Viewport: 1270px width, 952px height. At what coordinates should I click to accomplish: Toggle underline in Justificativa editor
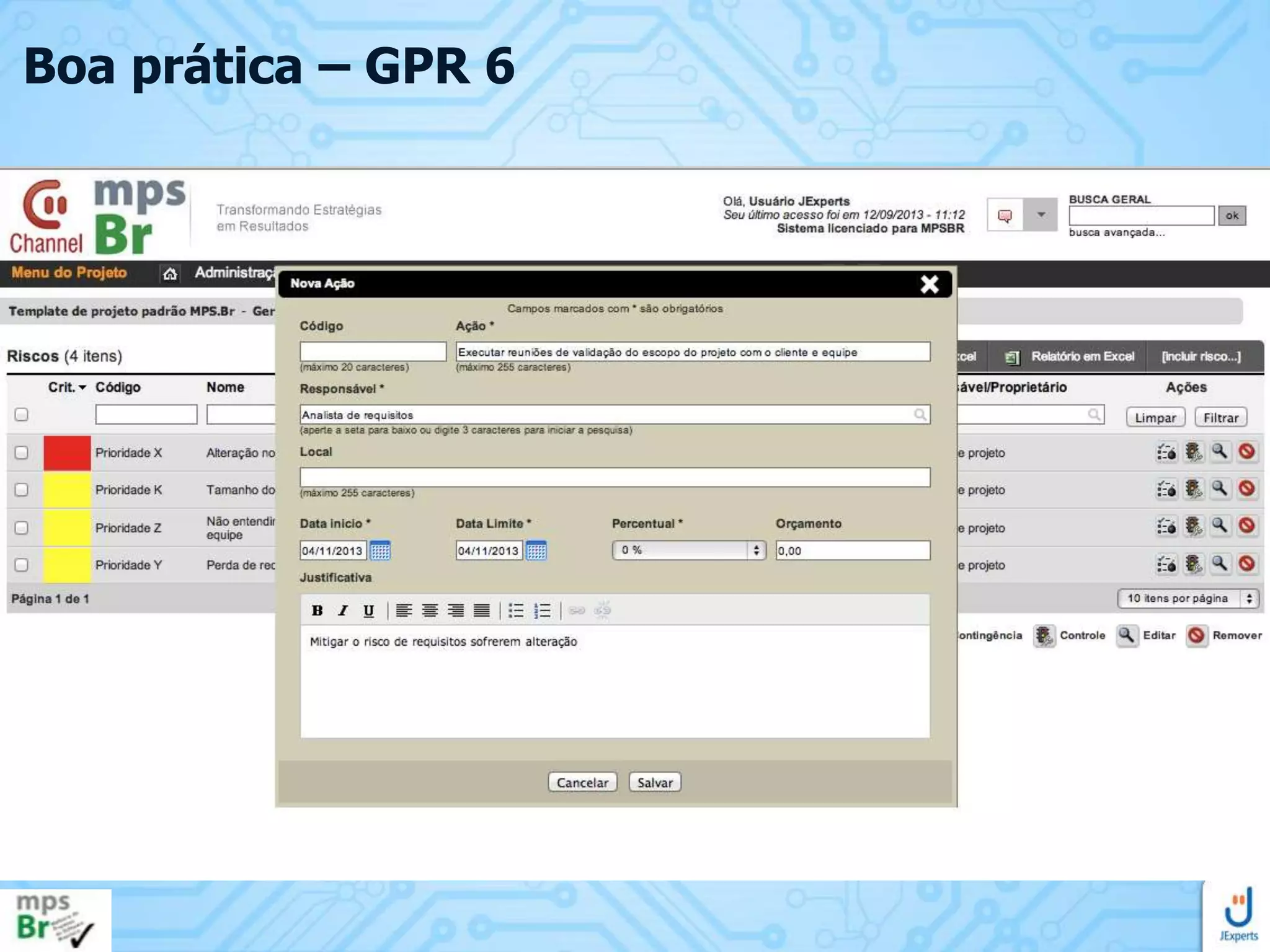(368, 610)
